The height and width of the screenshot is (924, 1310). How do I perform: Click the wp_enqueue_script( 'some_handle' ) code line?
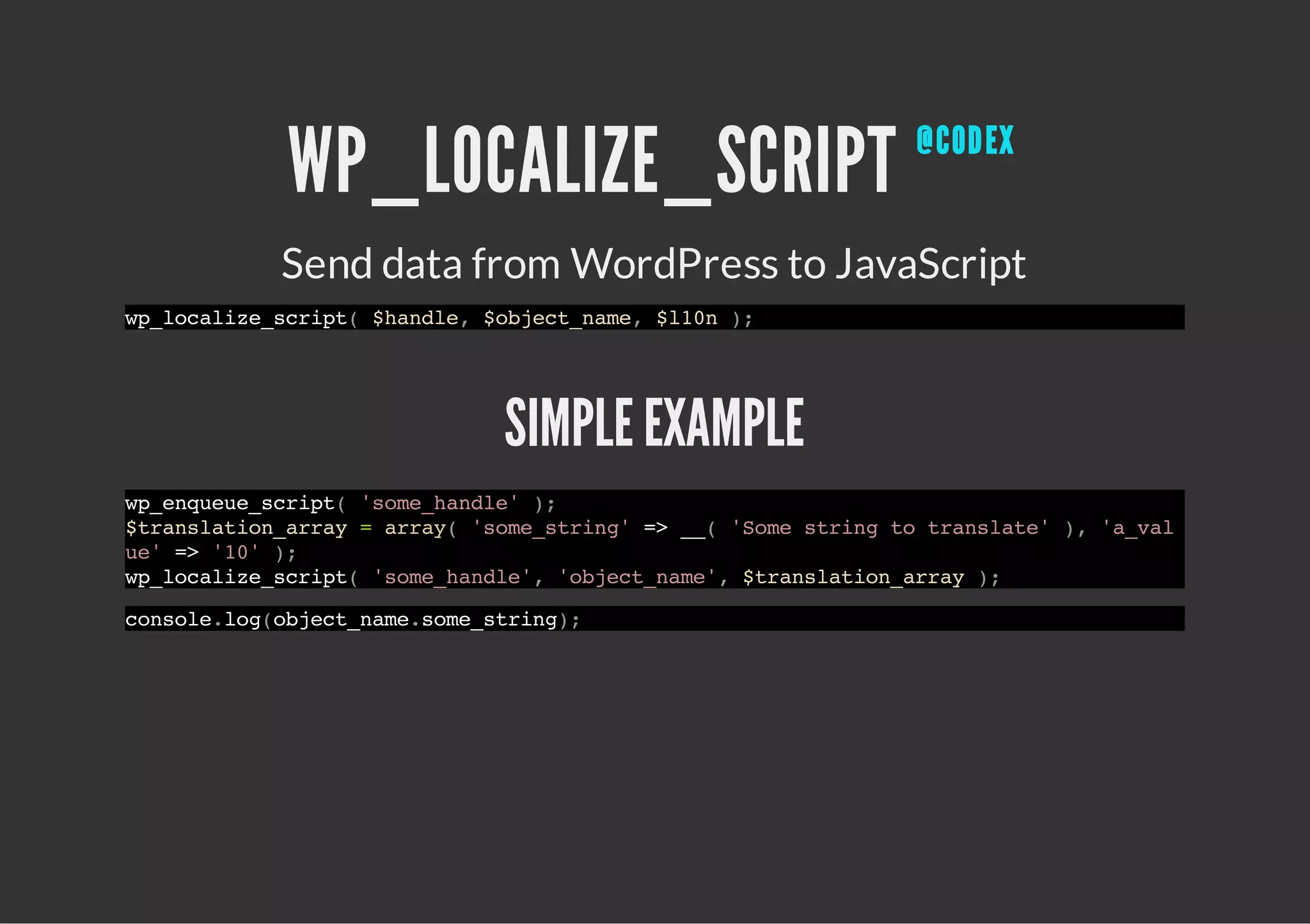(340, 503)
